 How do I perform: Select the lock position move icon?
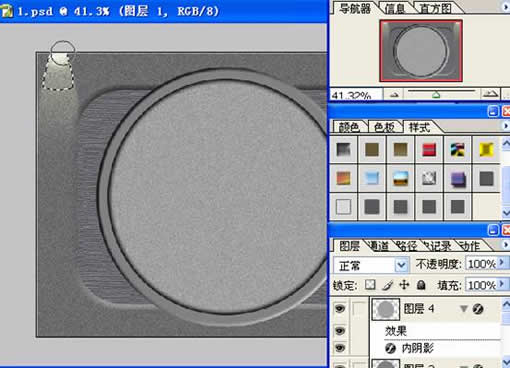point(404,285)
